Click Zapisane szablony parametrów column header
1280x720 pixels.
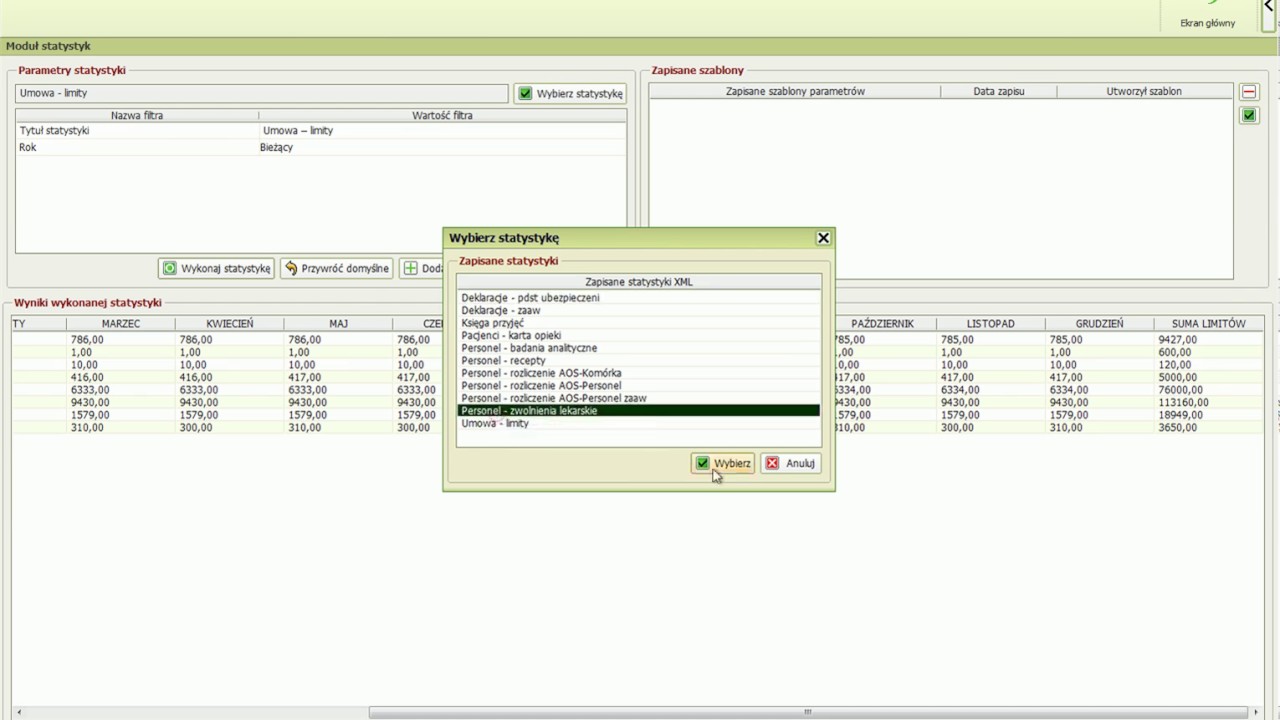795,91
